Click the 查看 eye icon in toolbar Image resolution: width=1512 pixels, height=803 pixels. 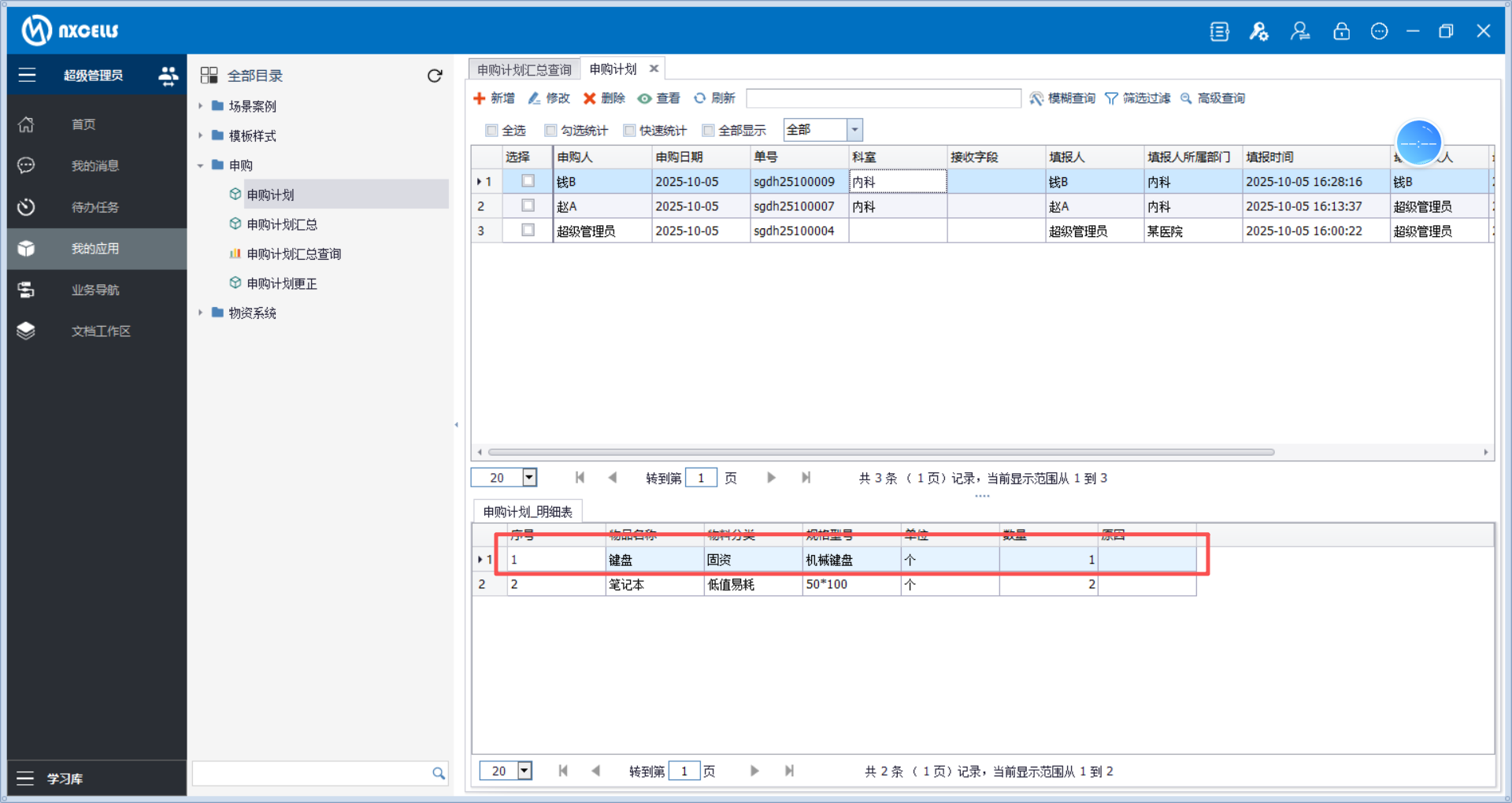point(645,98)
